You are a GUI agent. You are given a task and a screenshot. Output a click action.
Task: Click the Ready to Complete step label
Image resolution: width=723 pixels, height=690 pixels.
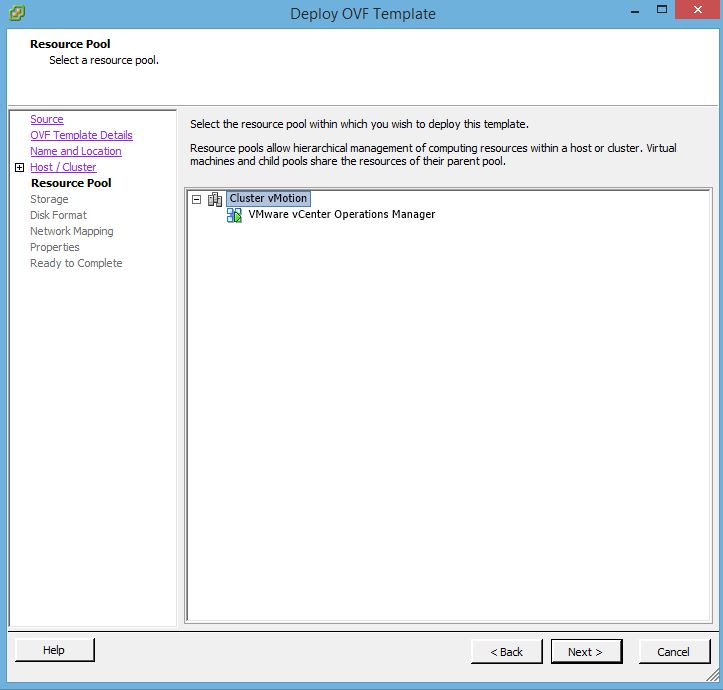click(77, 263)
